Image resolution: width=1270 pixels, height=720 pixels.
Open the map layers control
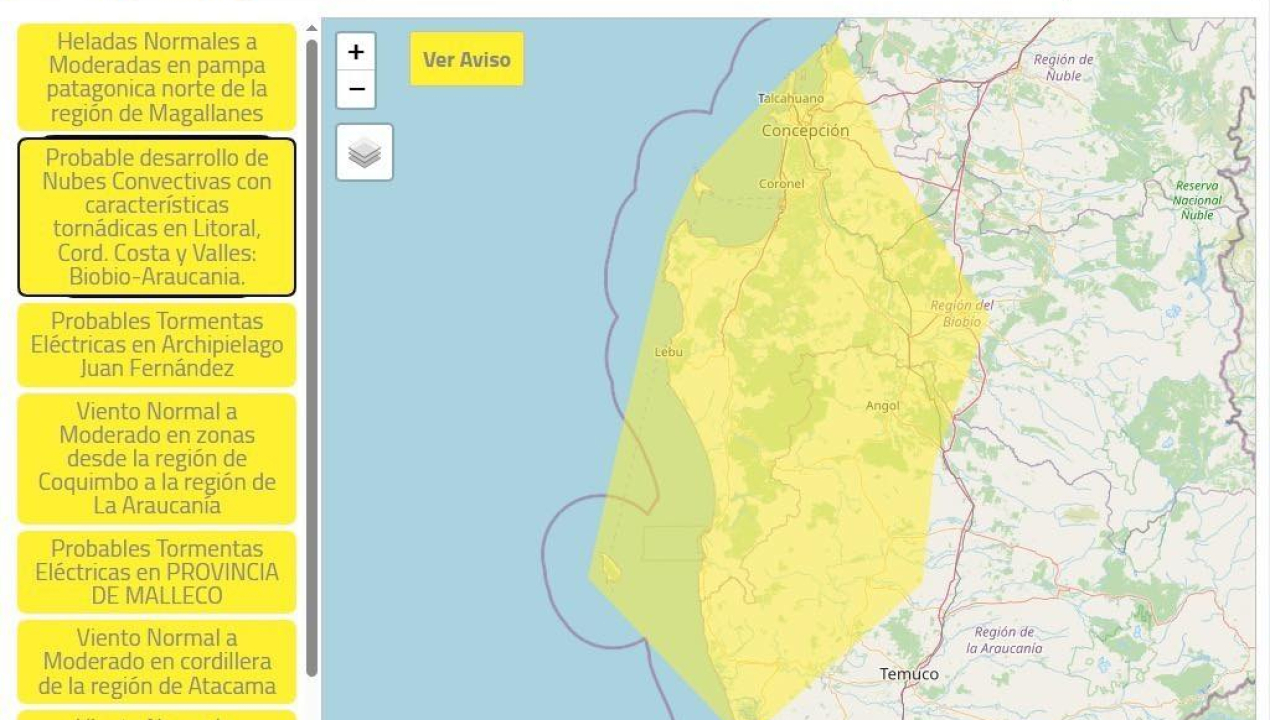[365, 153]
